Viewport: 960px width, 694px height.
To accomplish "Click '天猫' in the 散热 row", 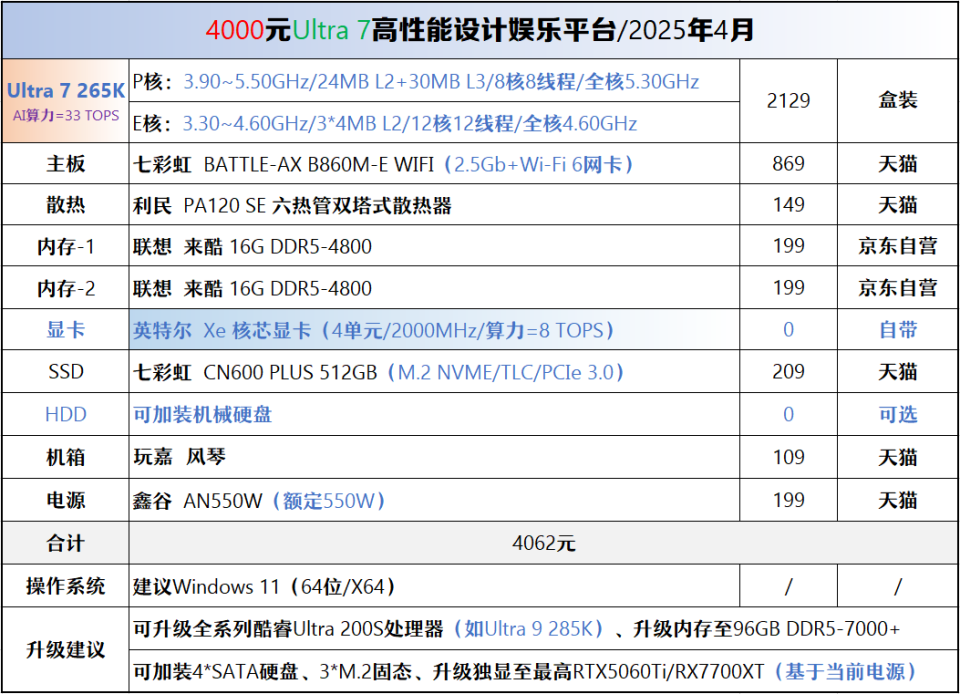I will (898, 204).
